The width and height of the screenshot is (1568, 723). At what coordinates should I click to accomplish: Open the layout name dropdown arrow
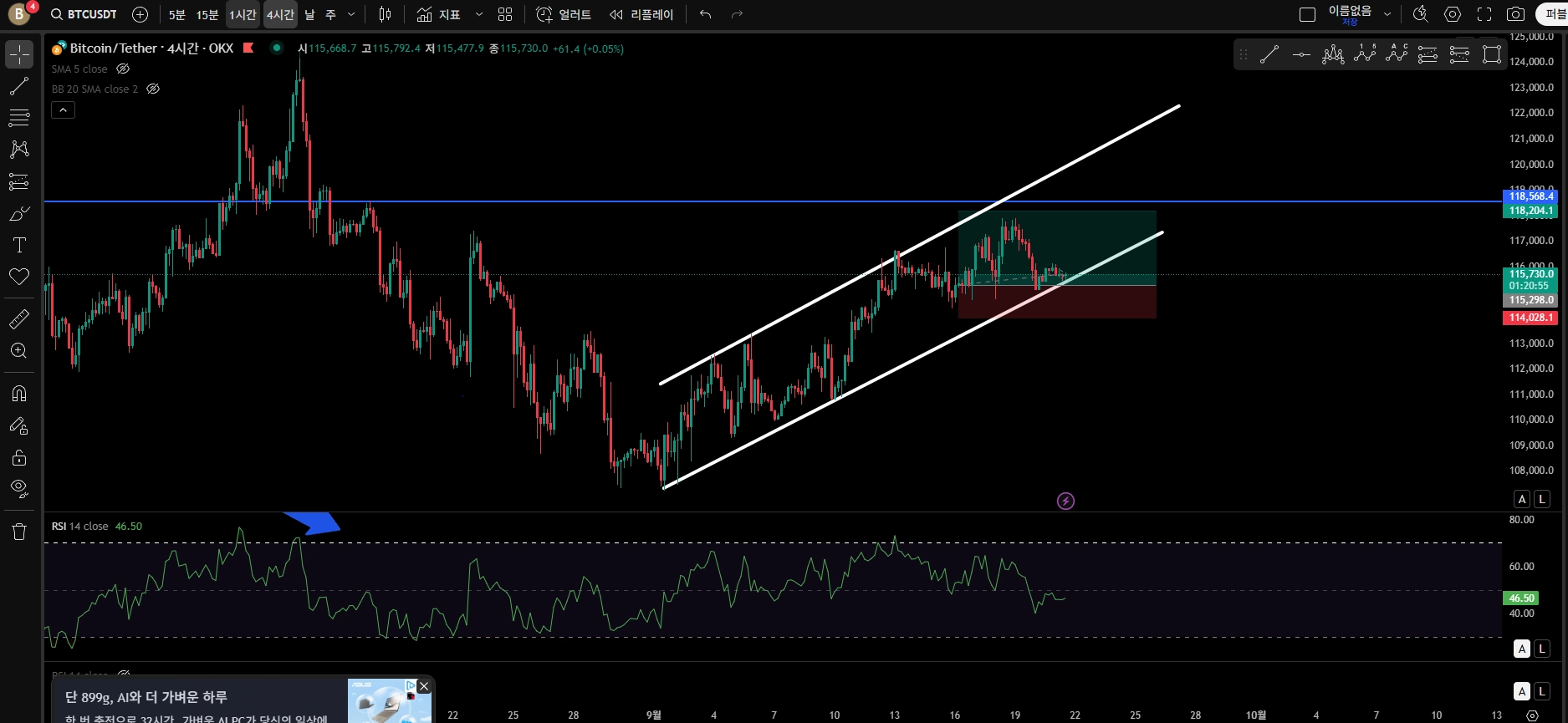point(1387,14)
